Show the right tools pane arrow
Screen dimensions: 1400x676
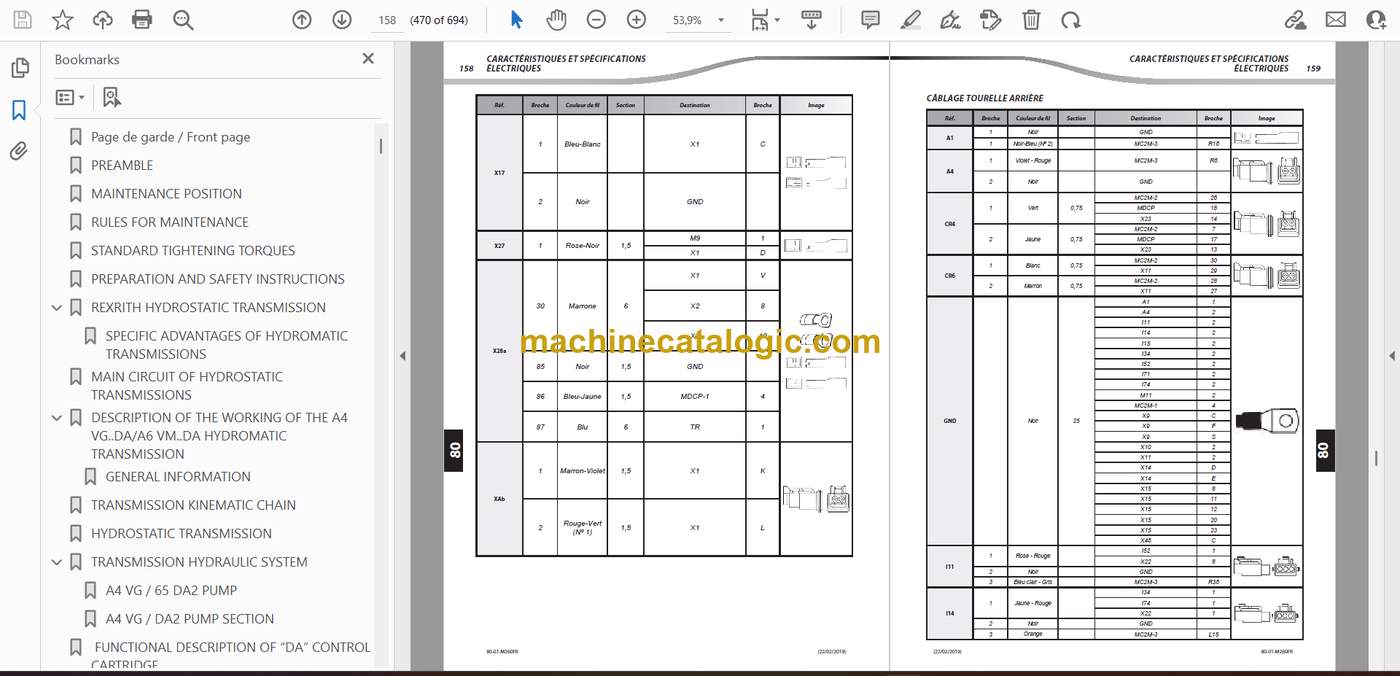coord(1391,356)
